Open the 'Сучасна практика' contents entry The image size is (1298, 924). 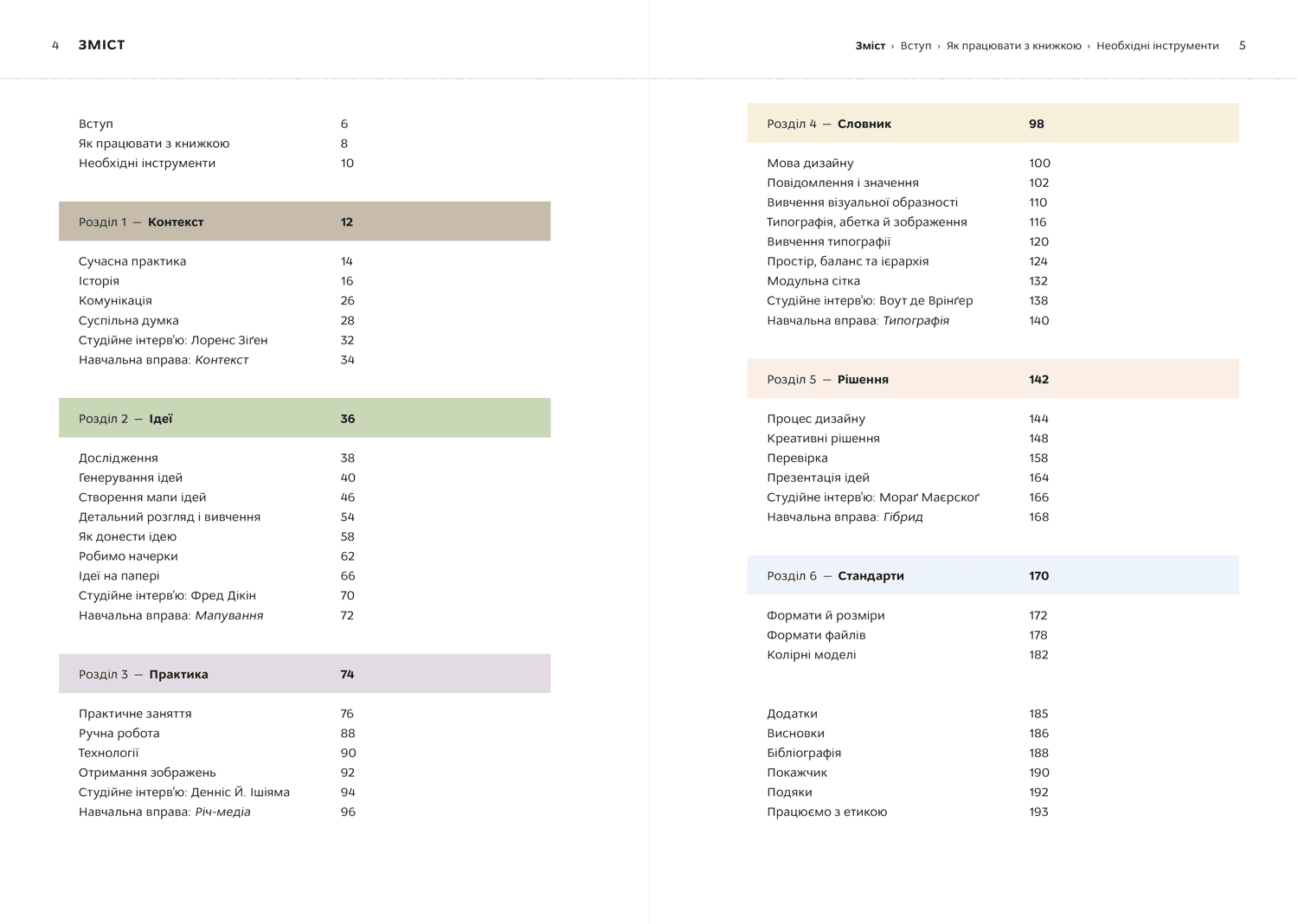point(132,261)
